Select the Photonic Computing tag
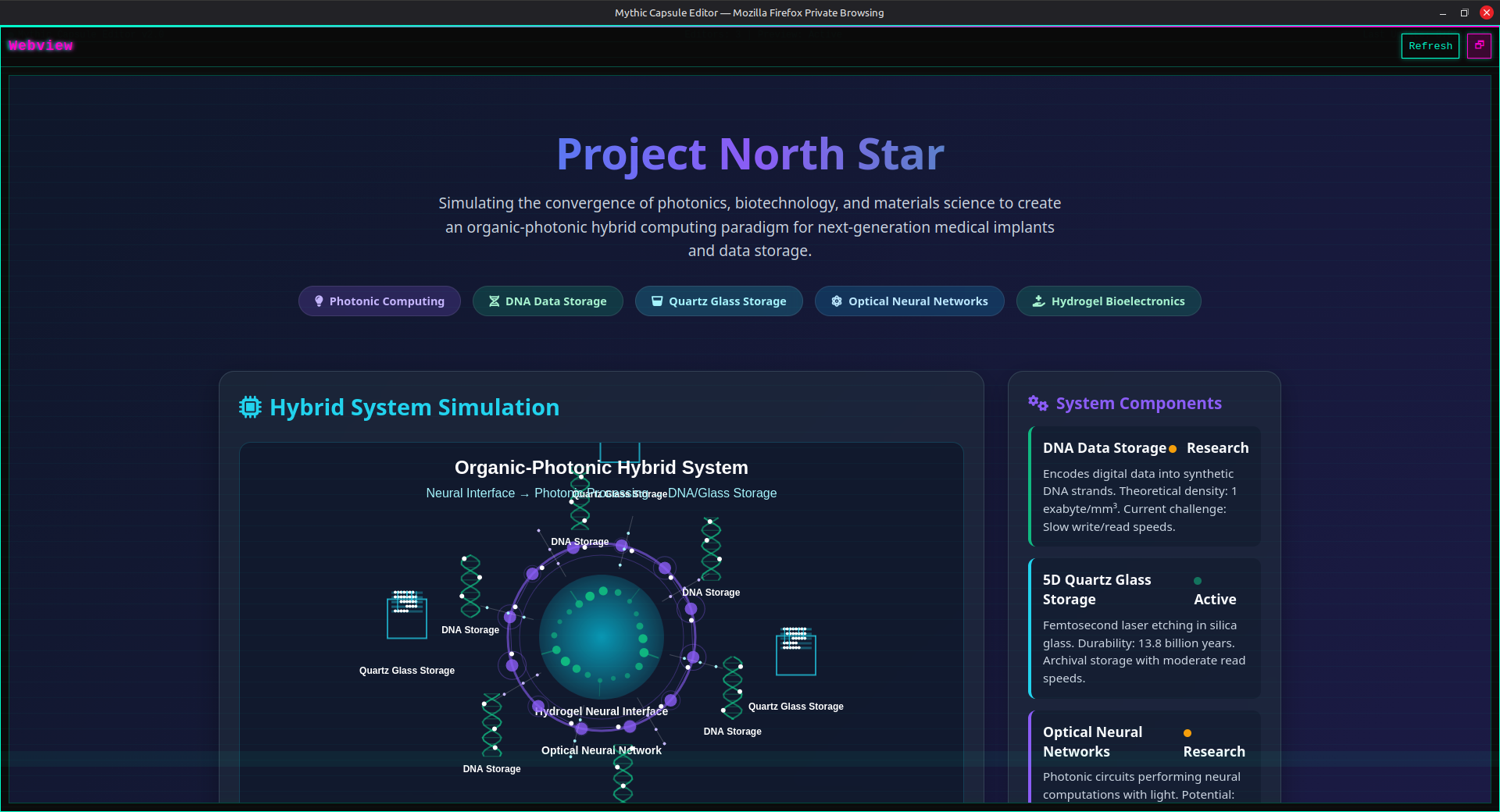Screen dimensions: 1500x812 pyautogui.click(x=379, y=301)
